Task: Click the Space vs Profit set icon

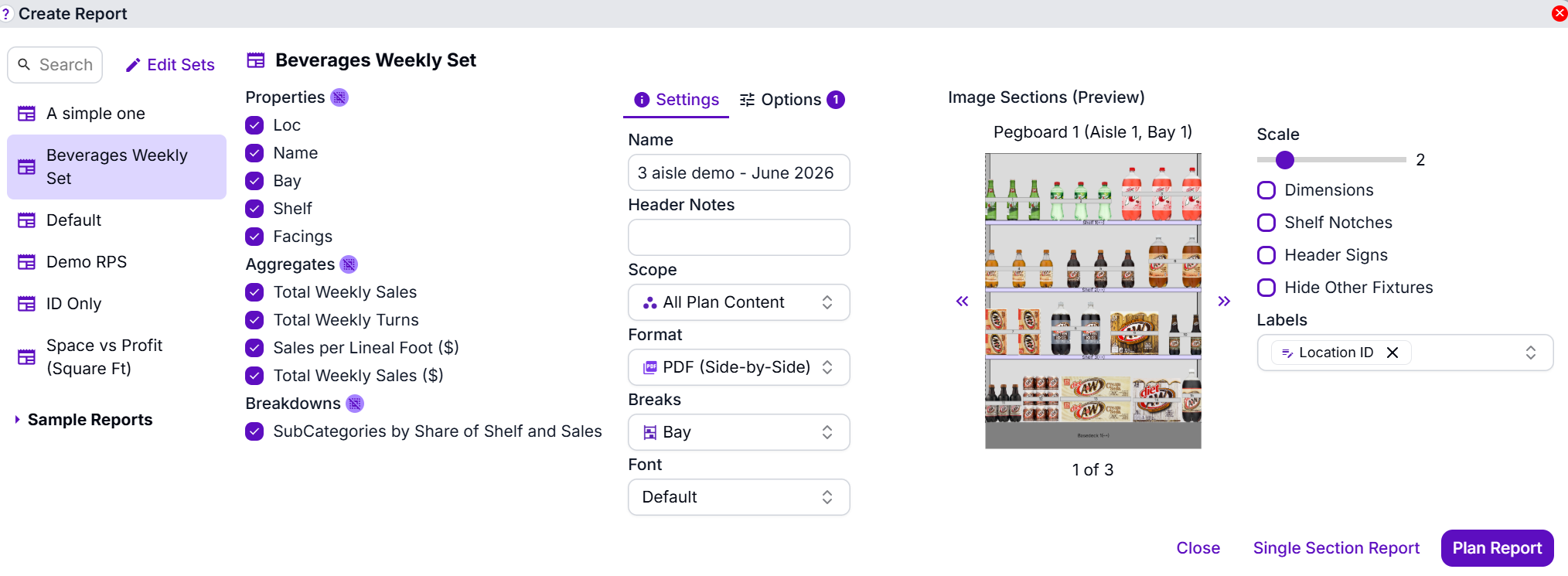Action: click(26, 357)
